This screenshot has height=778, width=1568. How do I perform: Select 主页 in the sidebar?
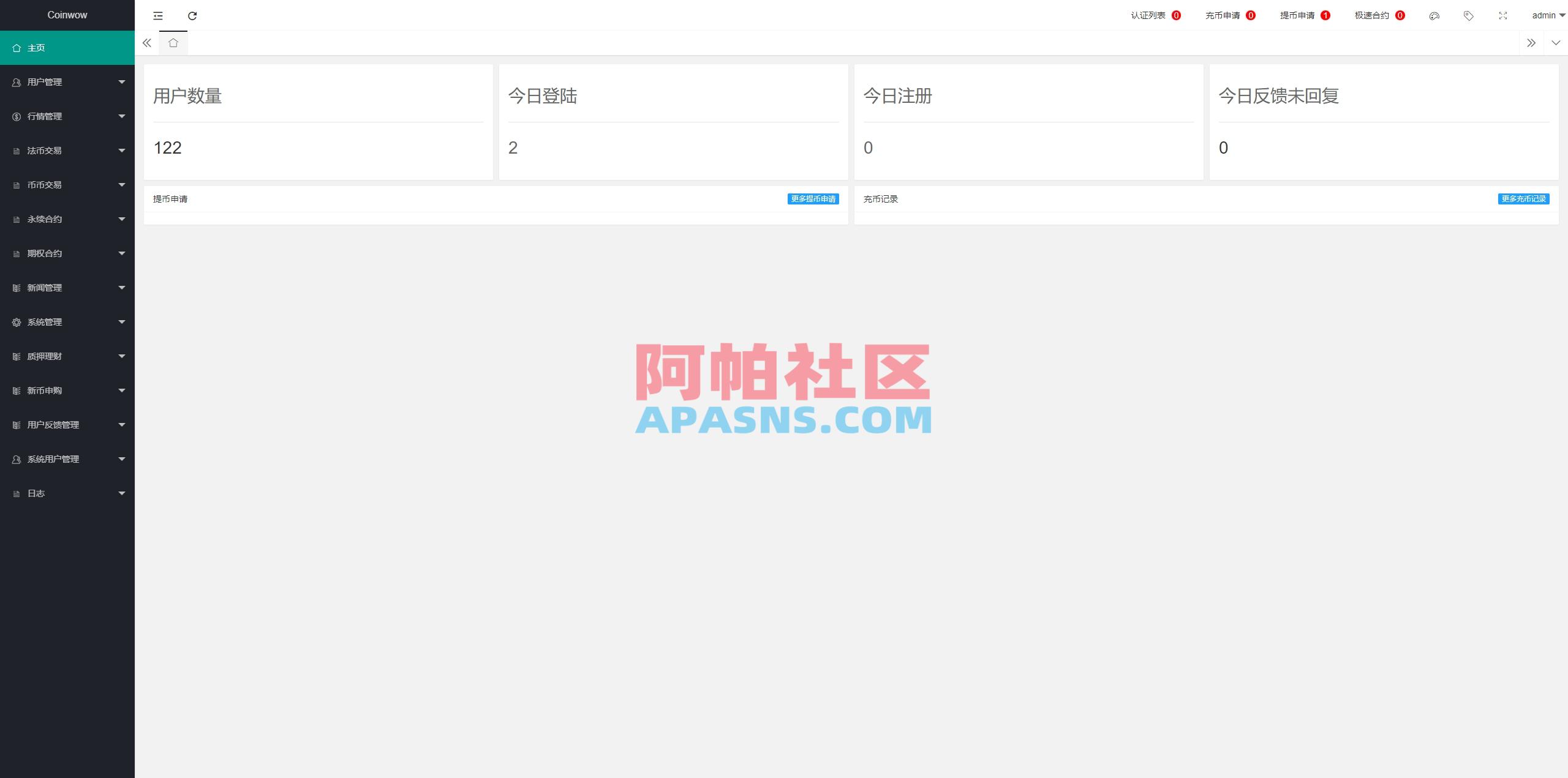coord(67,48)
